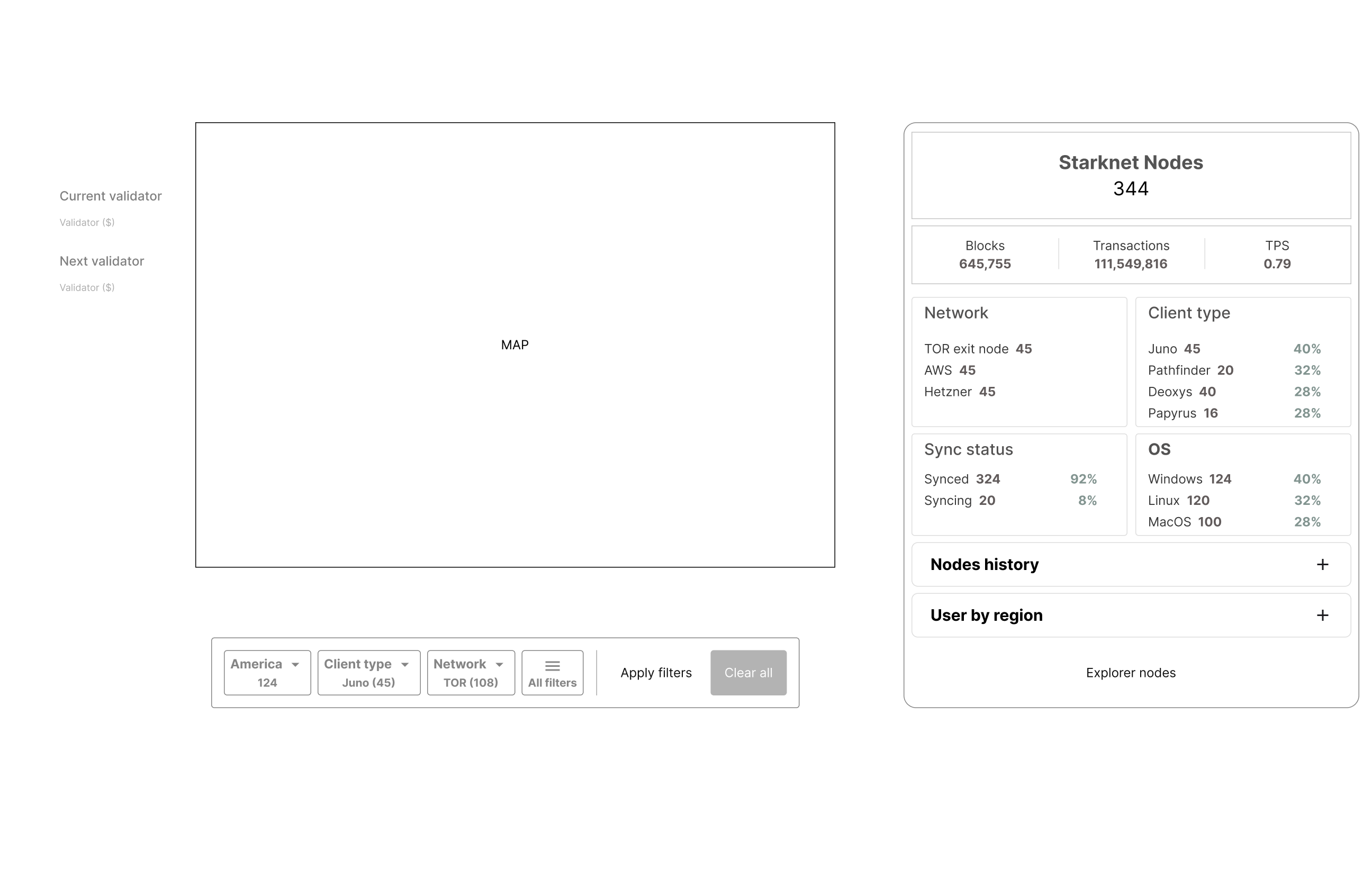This screenshot has width=1372, height=887.
Task: Click the Clear all button
Action: [748, 673]
